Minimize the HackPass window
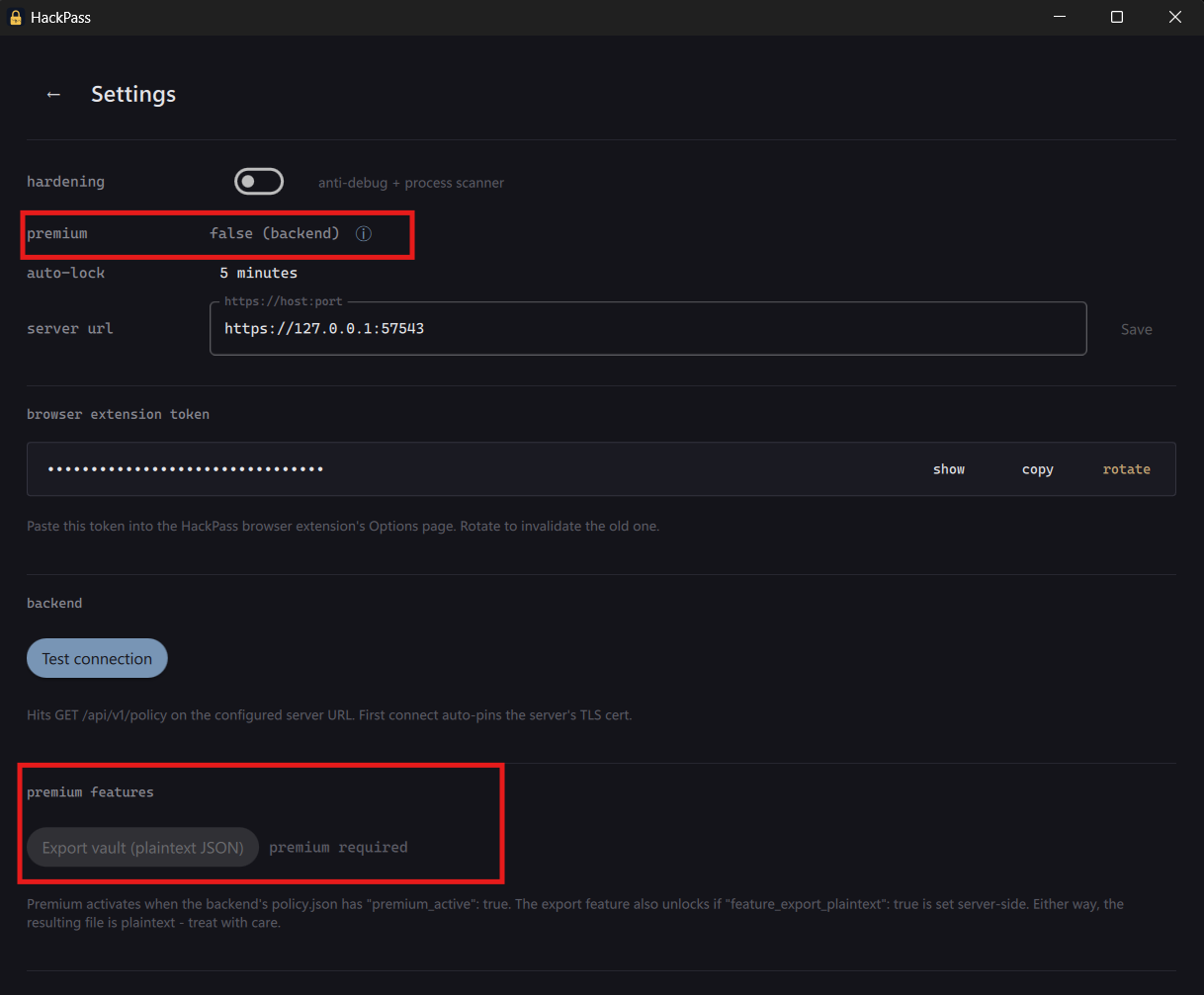Image resolution: width=1204 pixels, height=995 pixels. (x=1059, y=17)
